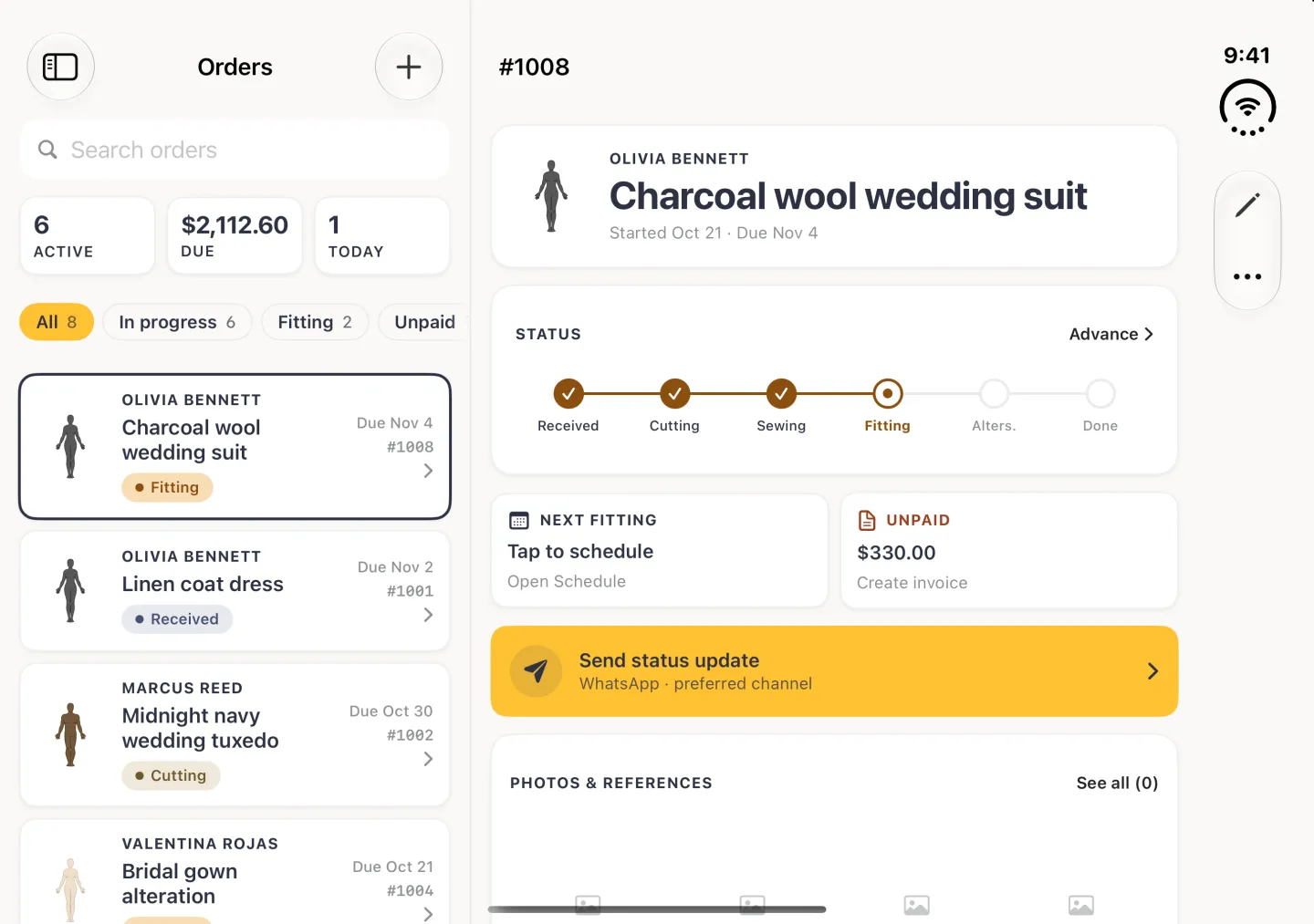Select the Fitting status step circle
This screenshot has width=1314, height=924.
[888, 394]
